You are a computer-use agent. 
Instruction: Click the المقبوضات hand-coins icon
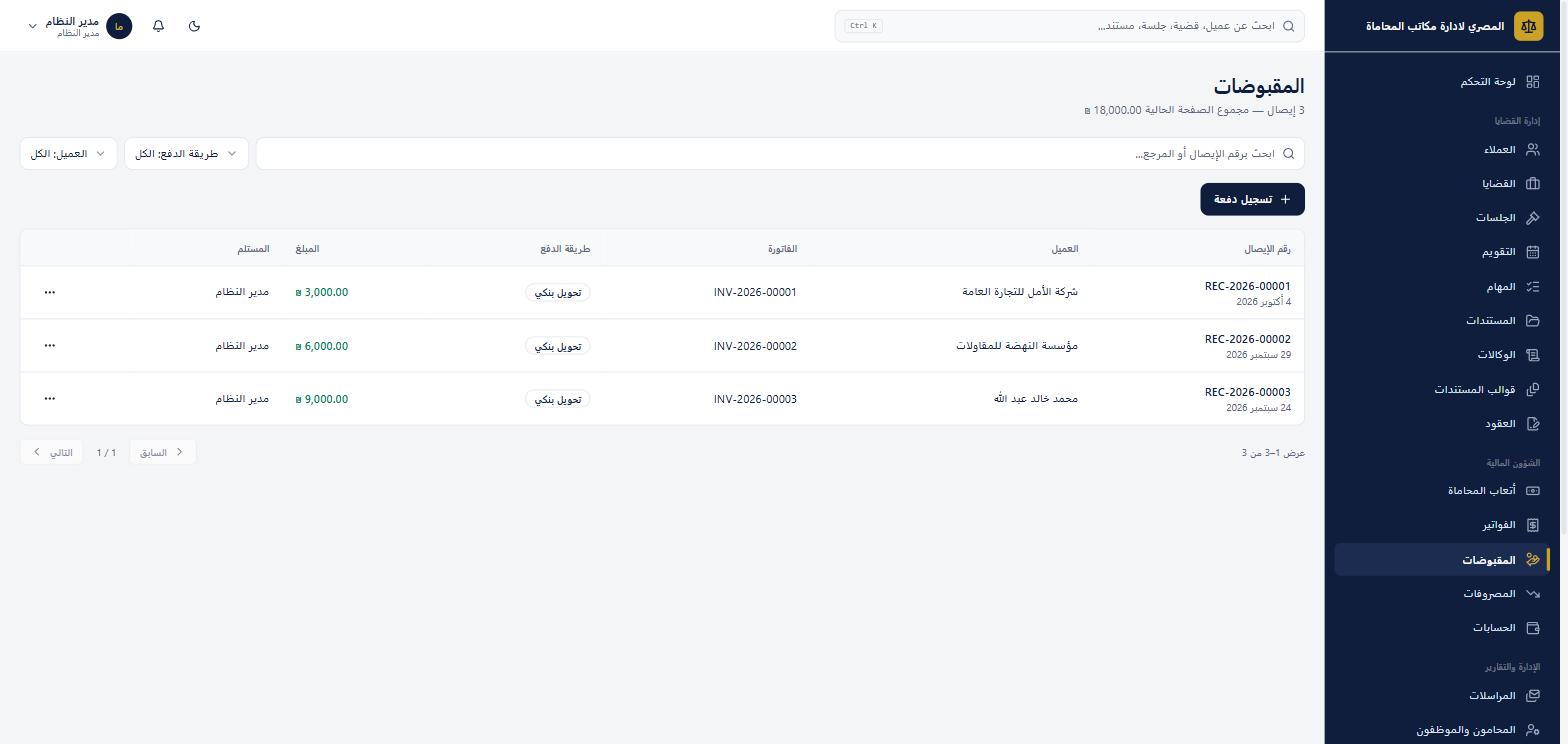click(x=1533, y=560)
